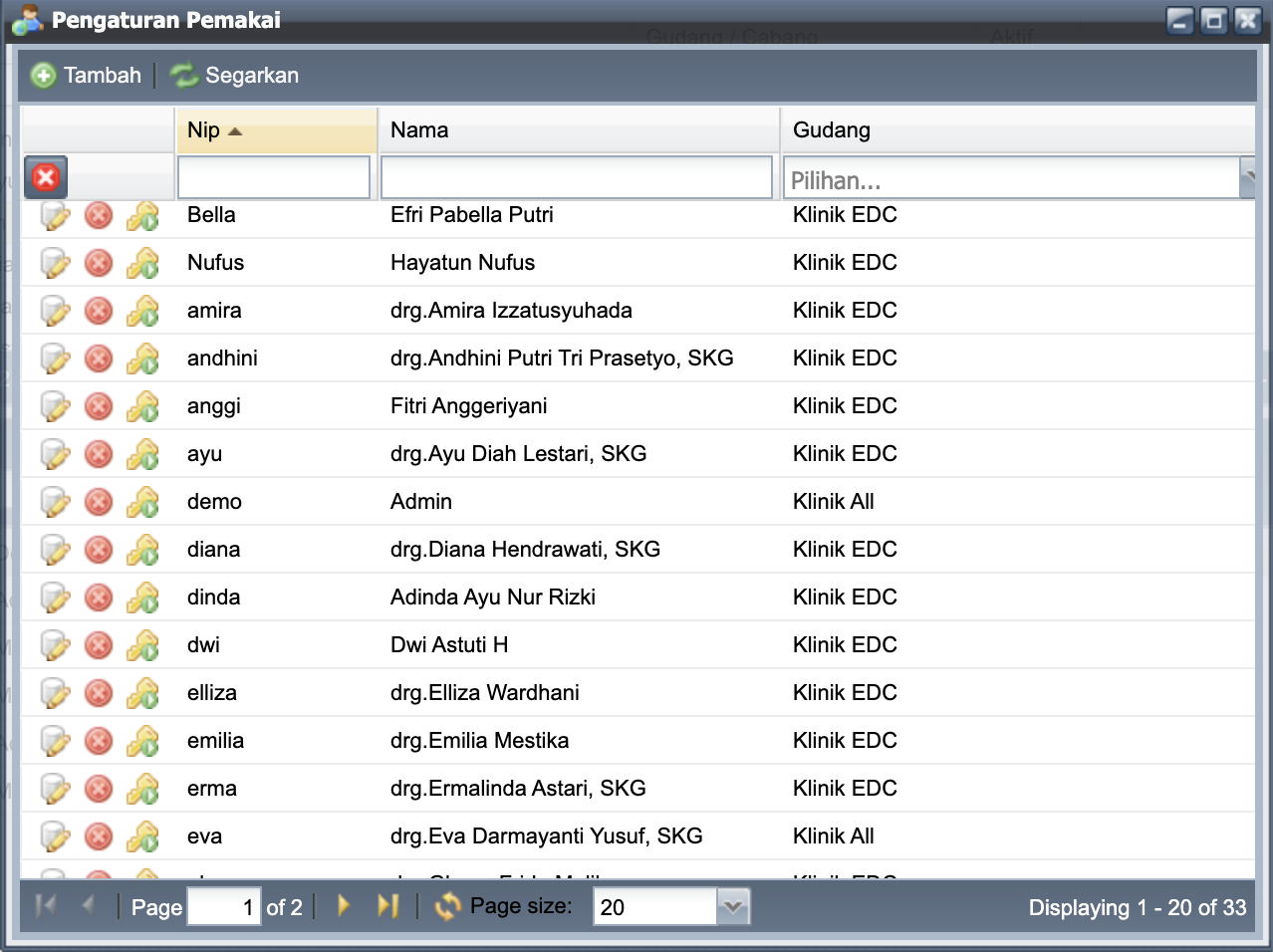Click the Segarkan refresh button
1273x952 pixels.
235,76
